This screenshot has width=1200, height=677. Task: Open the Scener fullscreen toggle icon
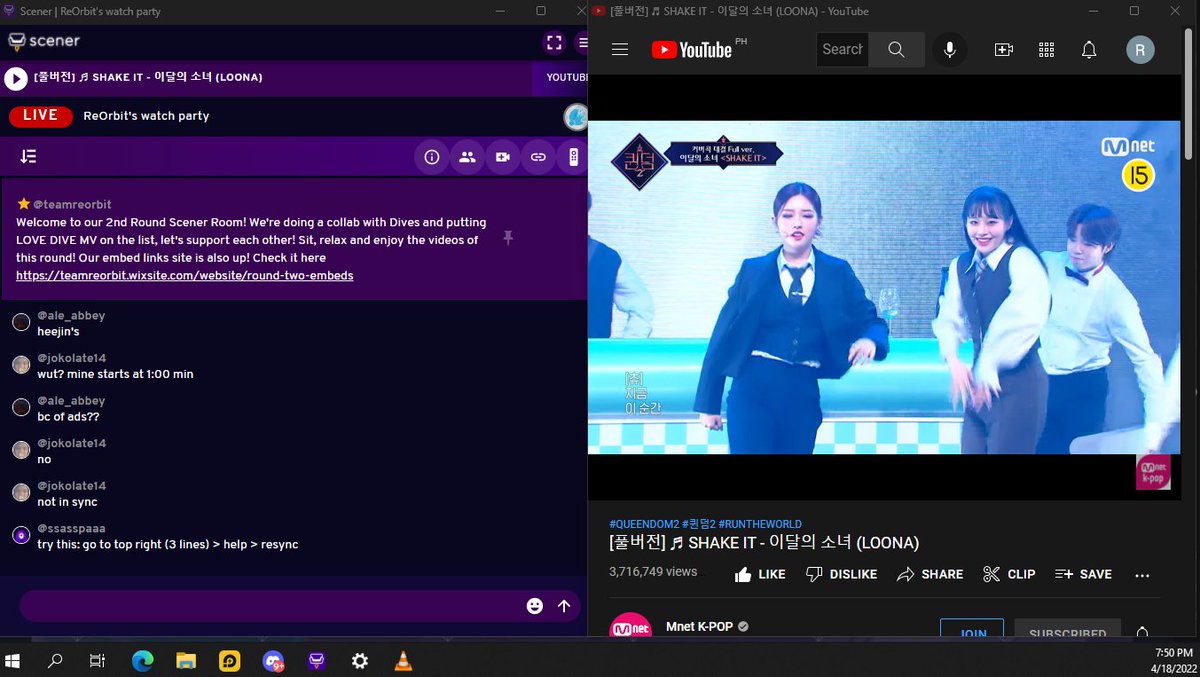click(x=553, y=42)
